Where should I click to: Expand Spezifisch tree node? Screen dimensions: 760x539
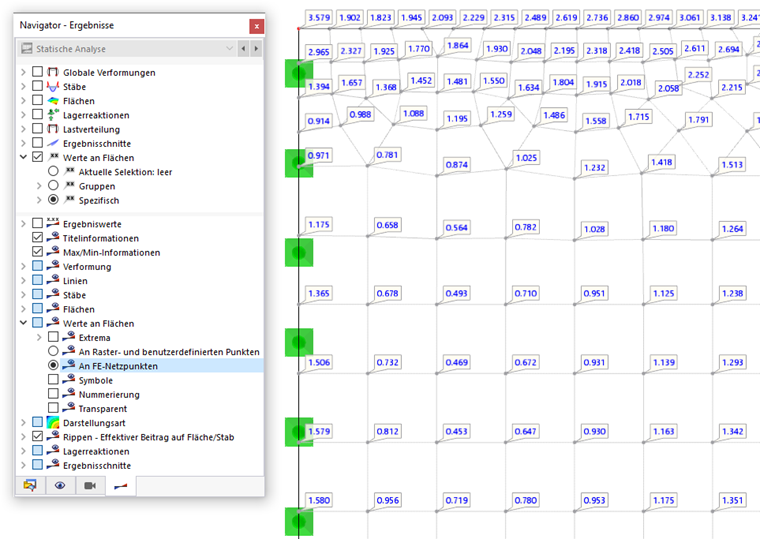[39, 200]
